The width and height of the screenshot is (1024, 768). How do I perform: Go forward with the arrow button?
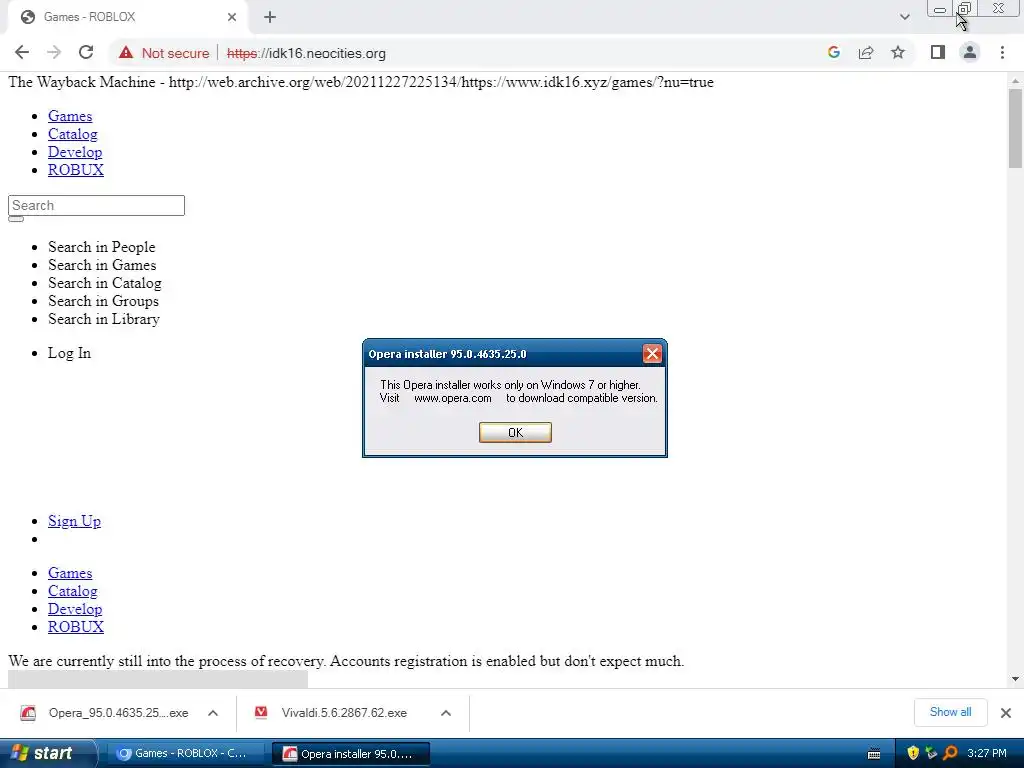coord(54,53)
